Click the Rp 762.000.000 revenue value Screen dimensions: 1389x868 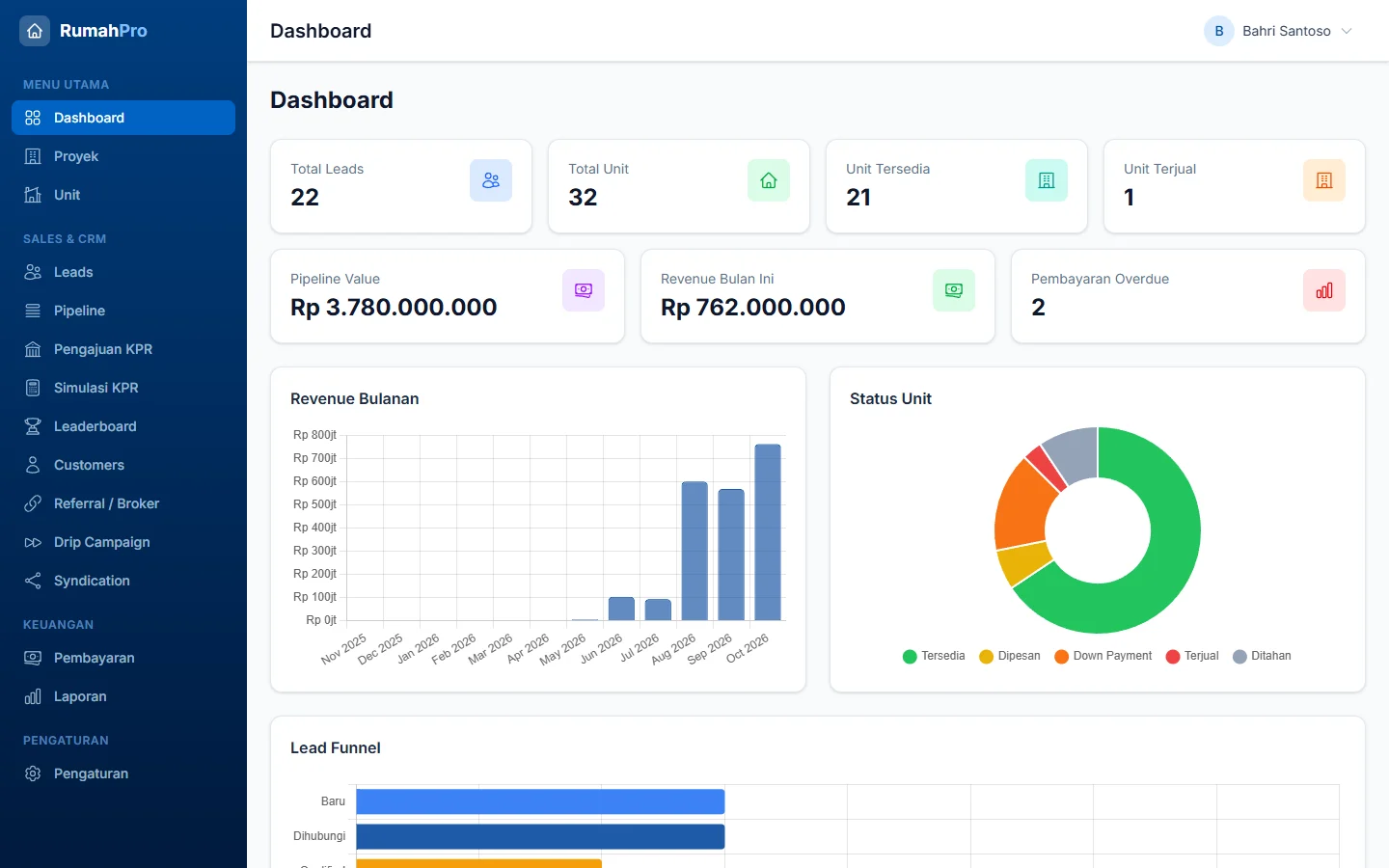pyautogui.click(x=753, y=308)
